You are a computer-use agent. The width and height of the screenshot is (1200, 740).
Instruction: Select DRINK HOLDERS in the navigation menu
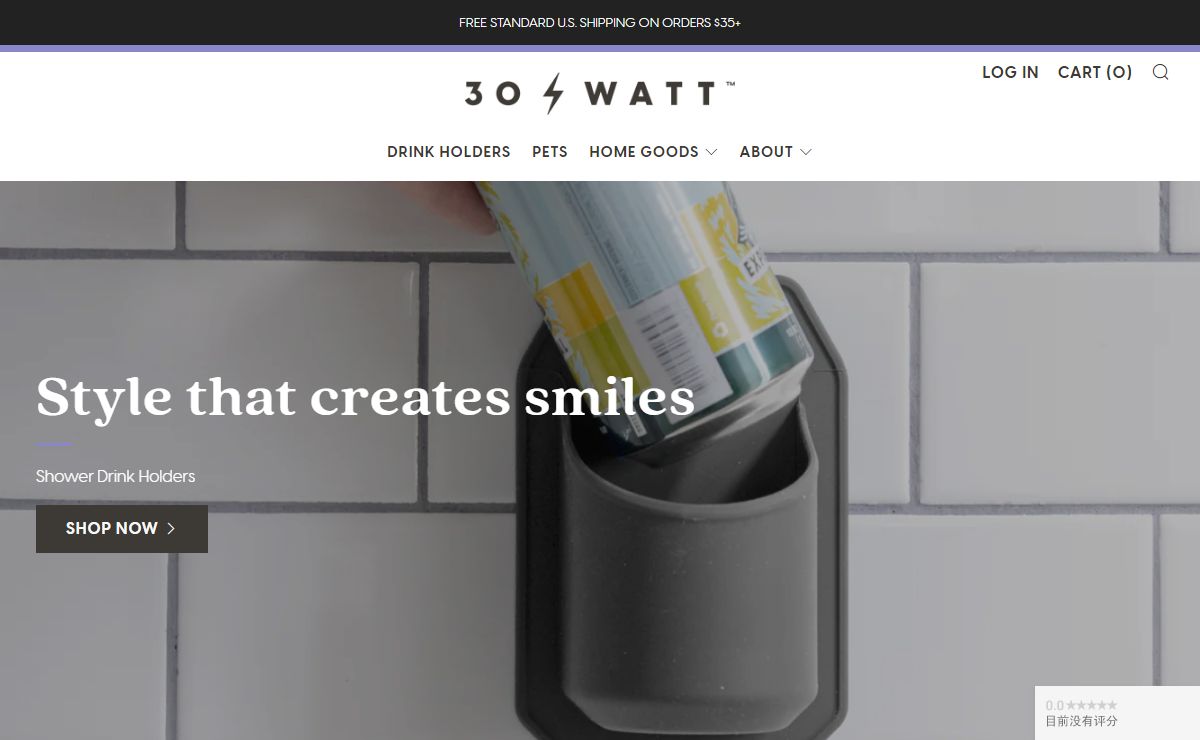[x=449, y=152]
